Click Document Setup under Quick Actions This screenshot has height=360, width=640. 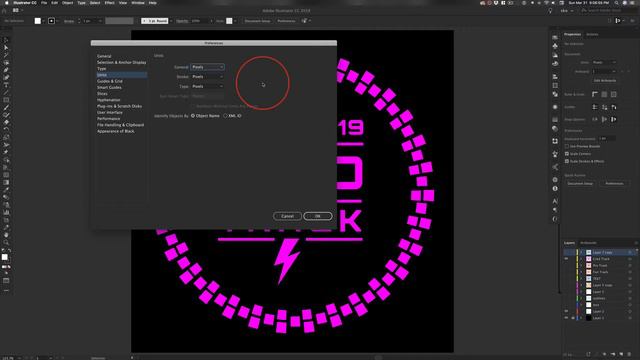[x=580, y=184]
